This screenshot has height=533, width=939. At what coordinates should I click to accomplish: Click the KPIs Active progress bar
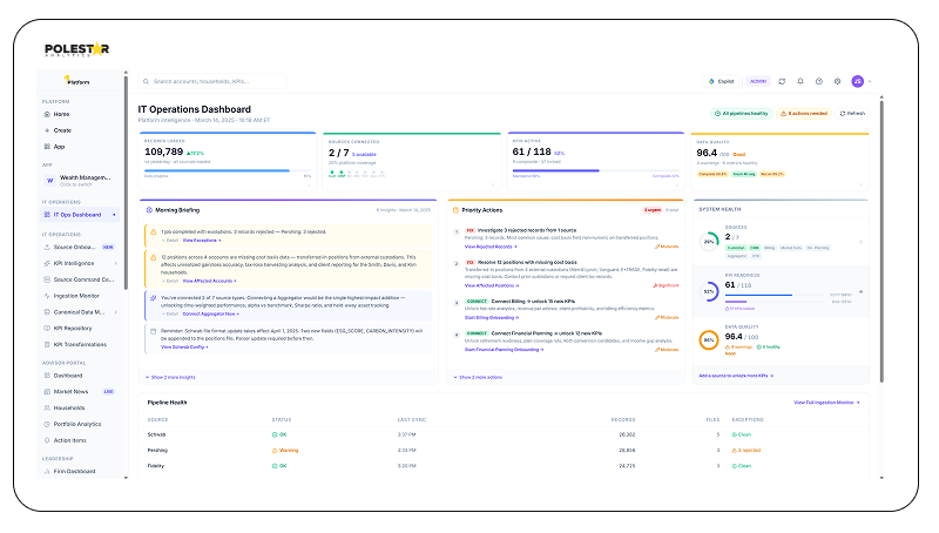595,171
